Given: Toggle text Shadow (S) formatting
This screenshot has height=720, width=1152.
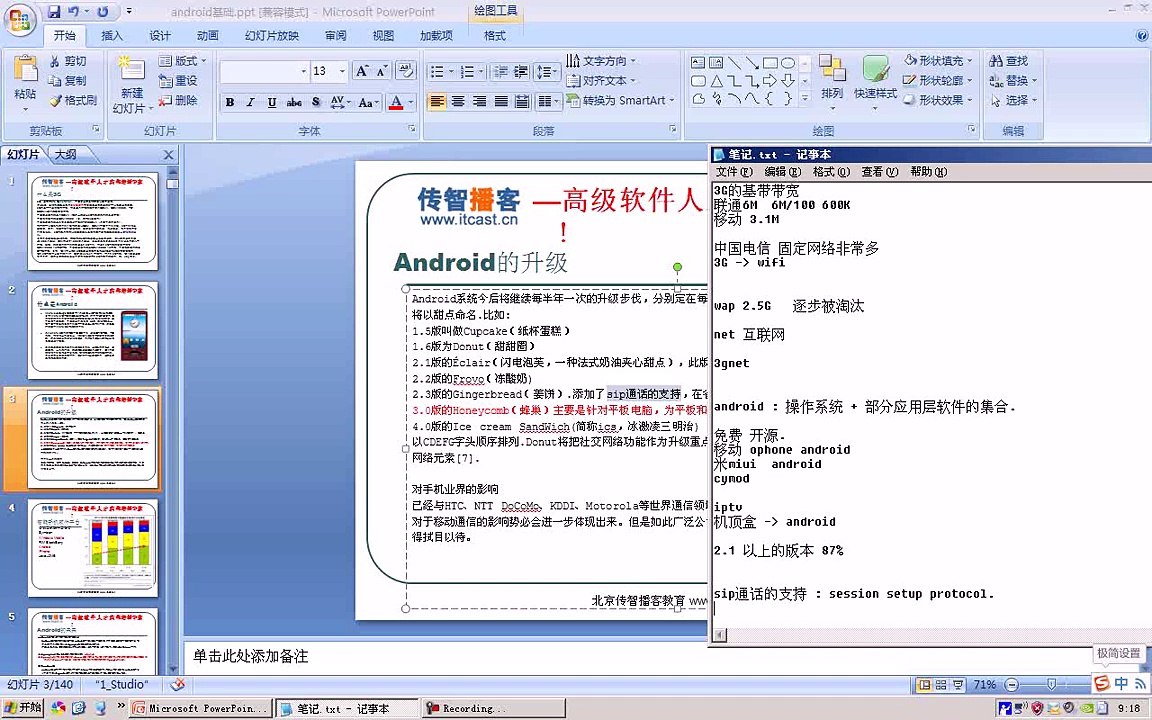Looking at the screenshot, I should tap(316, 102).
